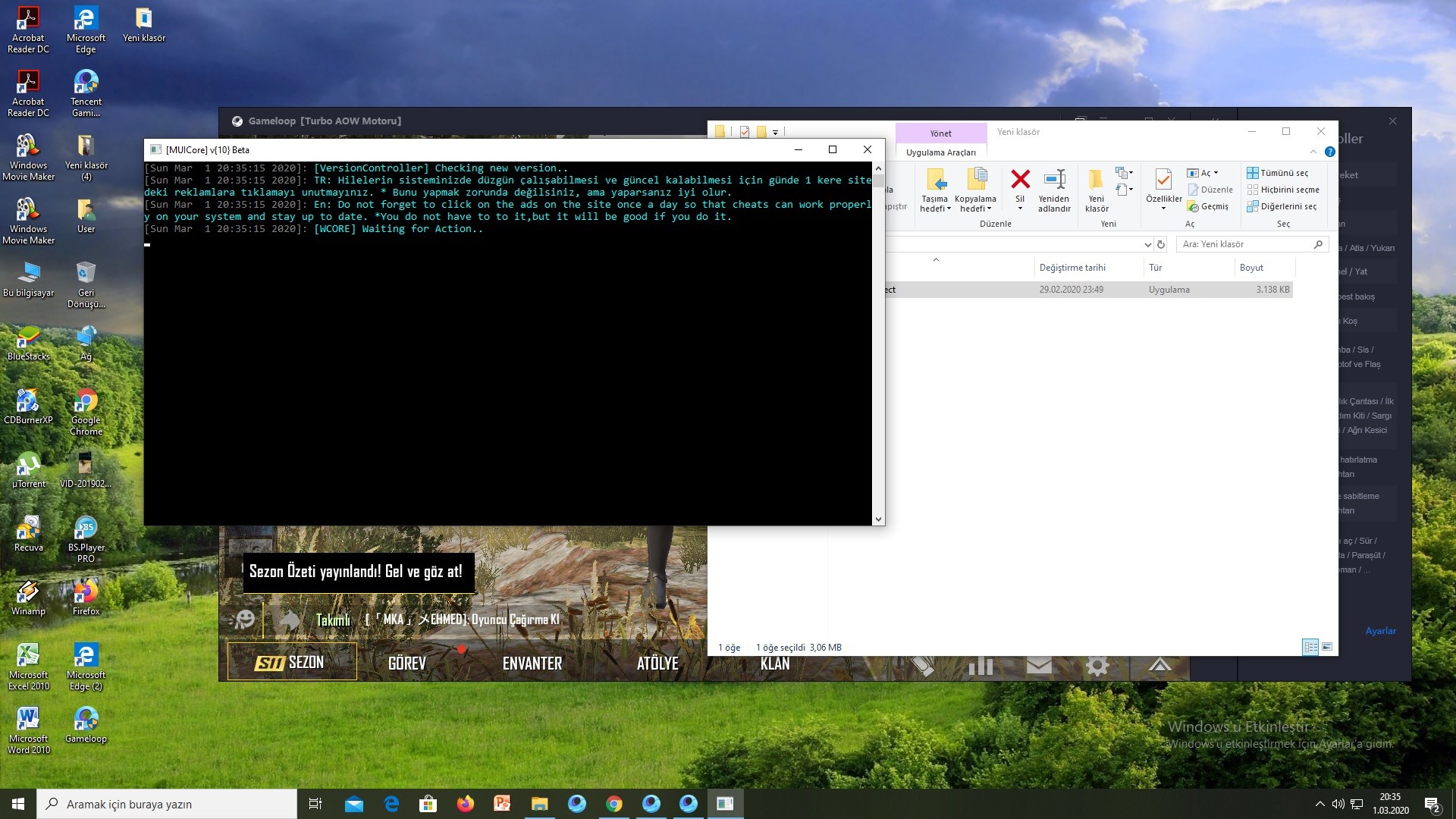
Task: Open the taskbar clock and date
Action: (x=1390, y=804)
